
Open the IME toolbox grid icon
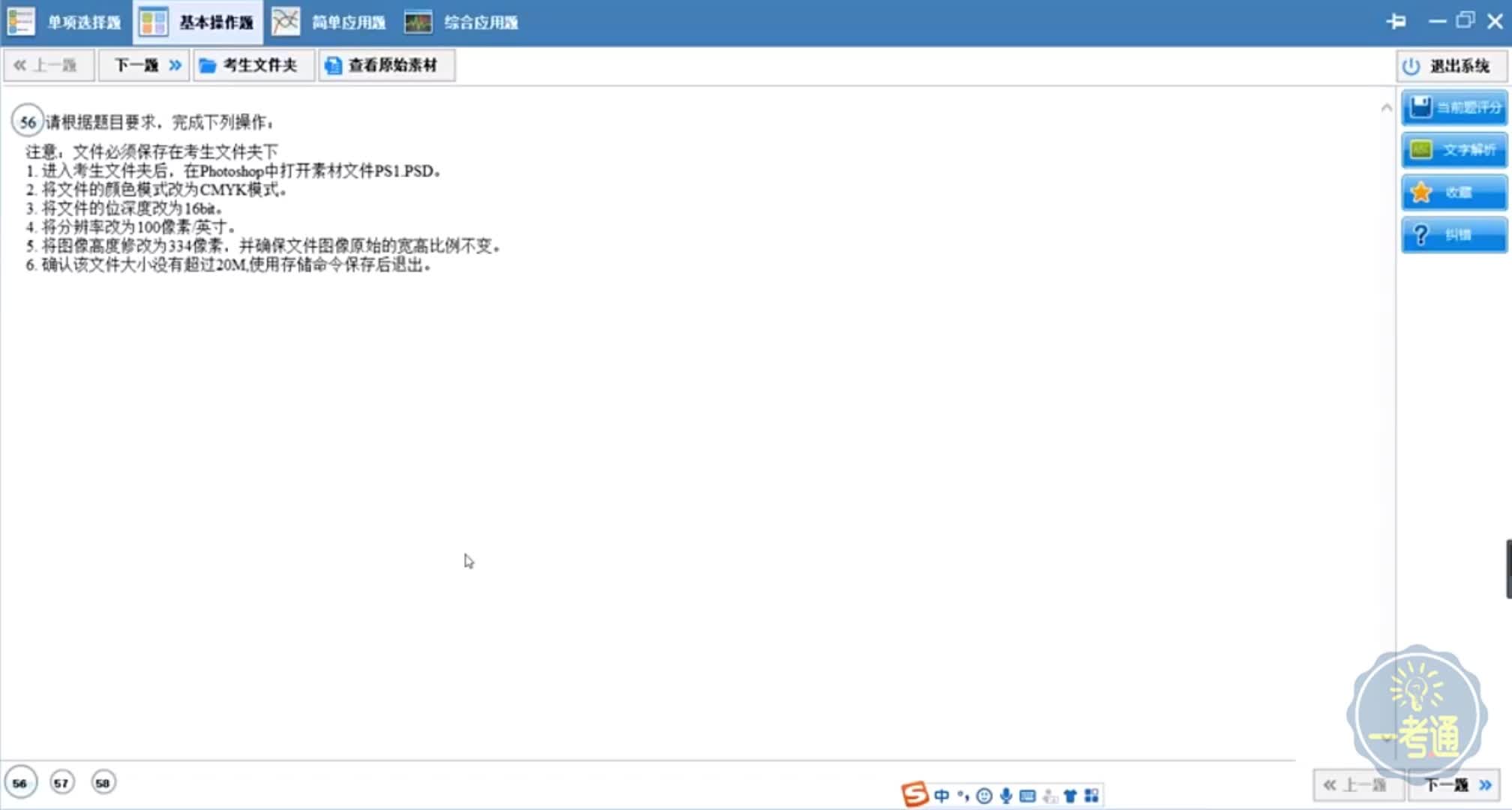point(1091,796)
